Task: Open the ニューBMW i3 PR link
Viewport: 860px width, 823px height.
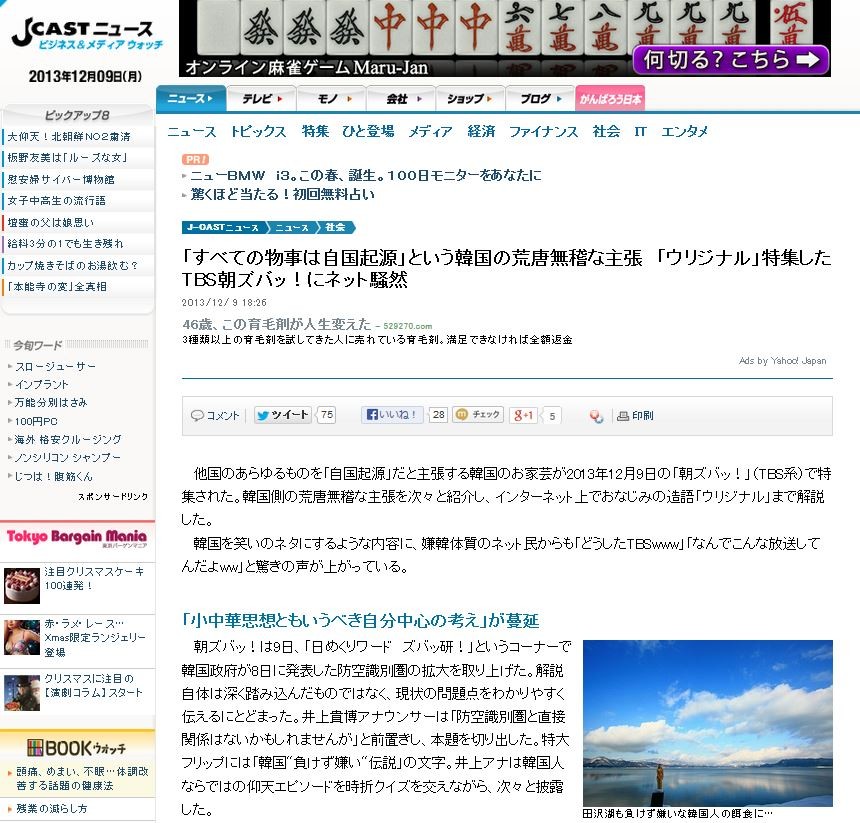Action: (366, 175)
